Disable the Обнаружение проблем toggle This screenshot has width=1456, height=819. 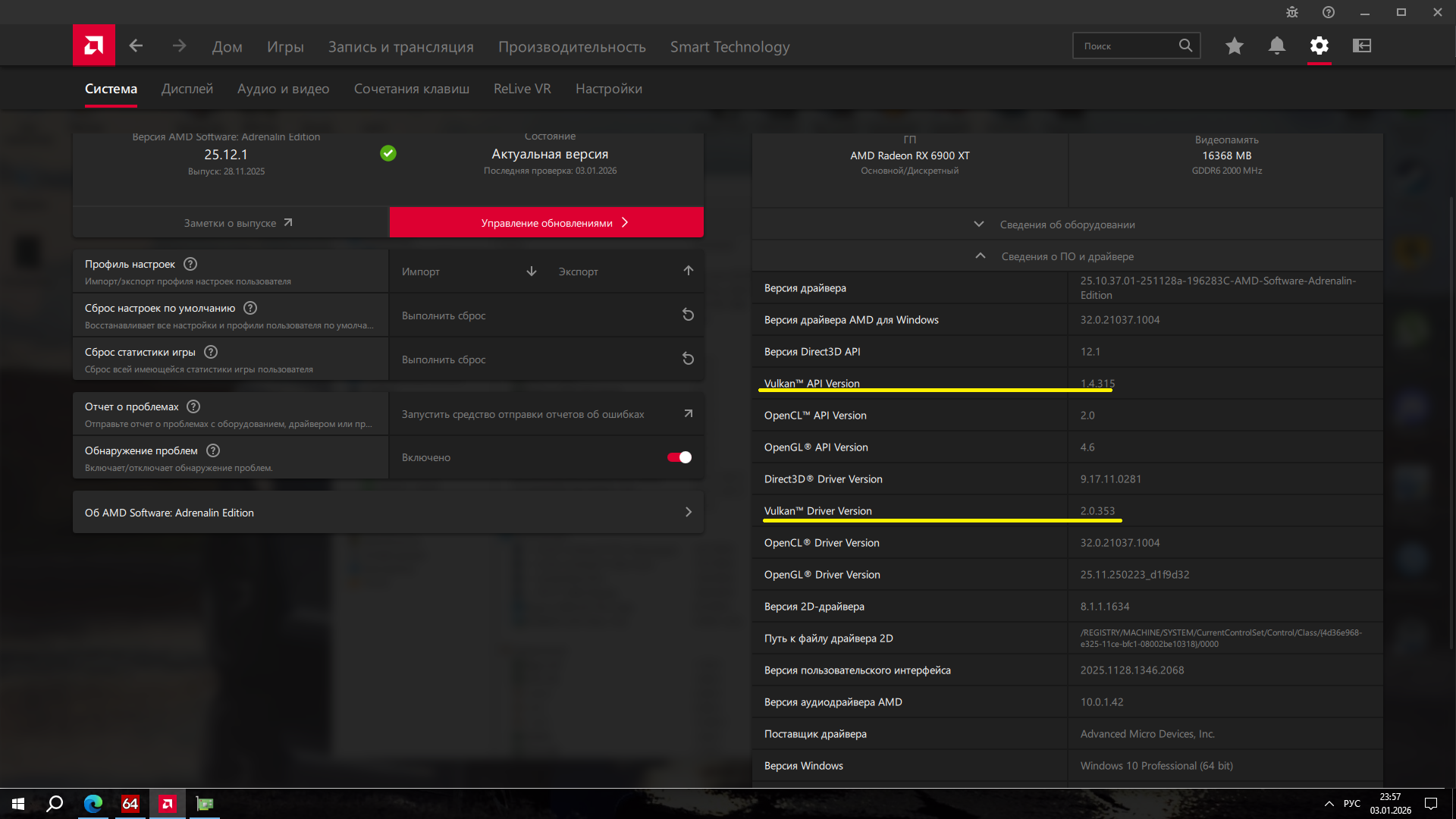[679, 457]
